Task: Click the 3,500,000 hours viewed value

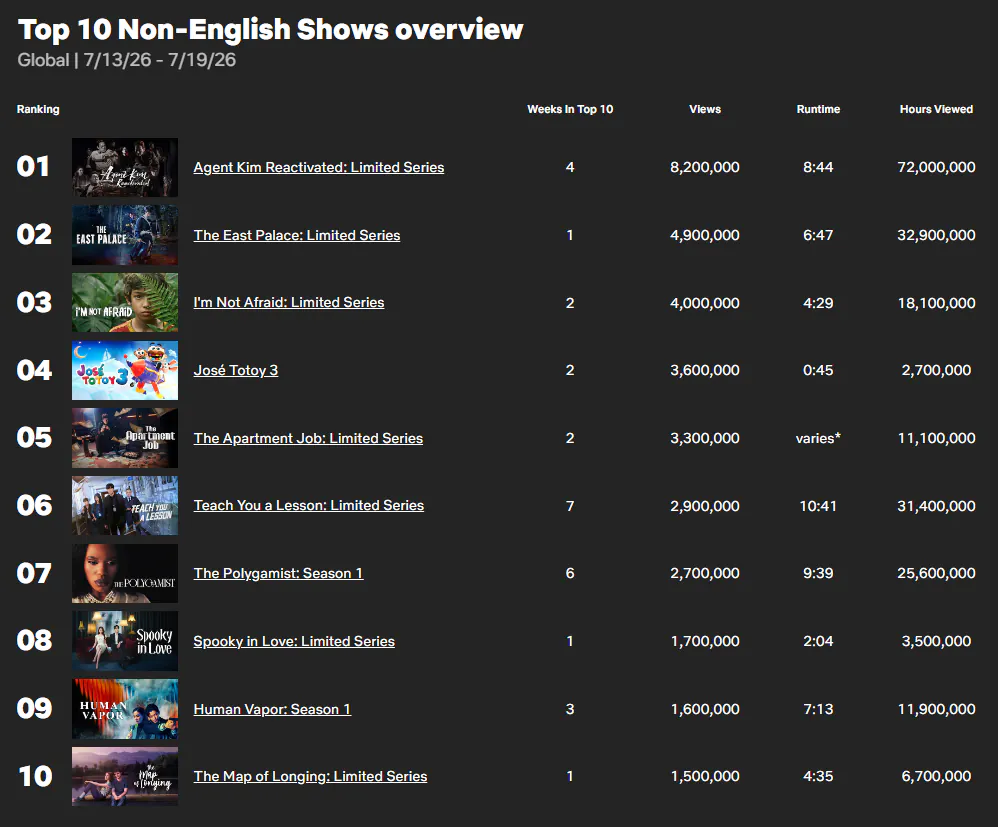Action: tap(936, 641)
